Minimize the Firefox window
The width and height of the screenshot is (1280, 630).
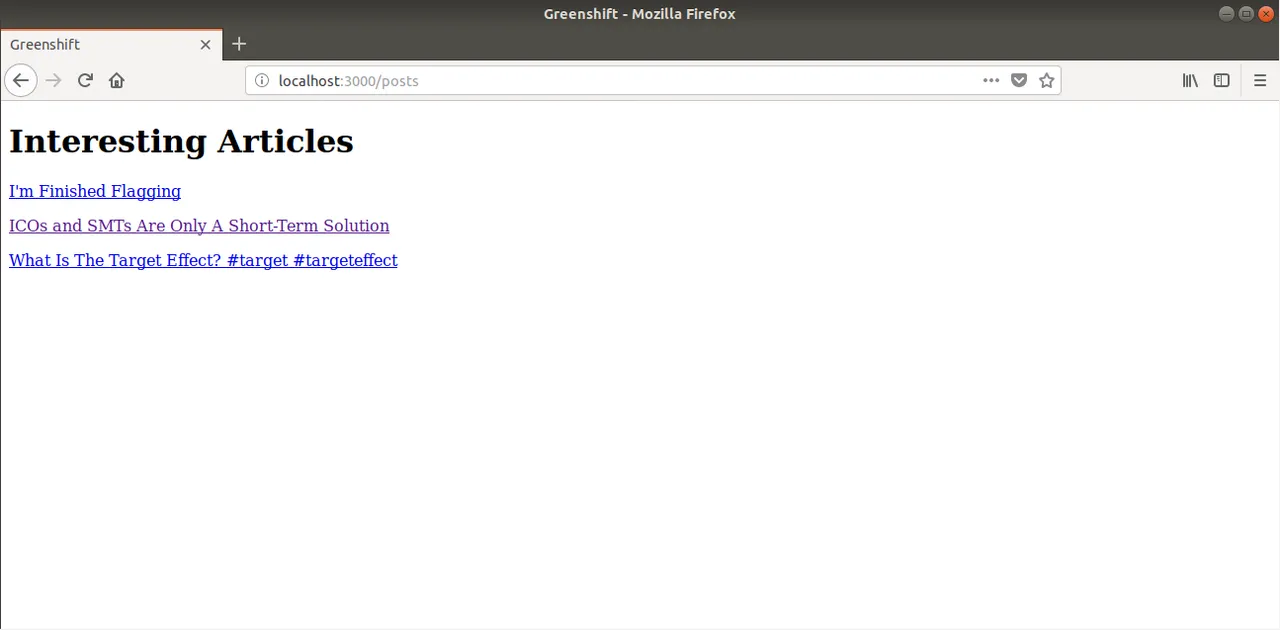pyautogui.click(x=1226, y=13)
